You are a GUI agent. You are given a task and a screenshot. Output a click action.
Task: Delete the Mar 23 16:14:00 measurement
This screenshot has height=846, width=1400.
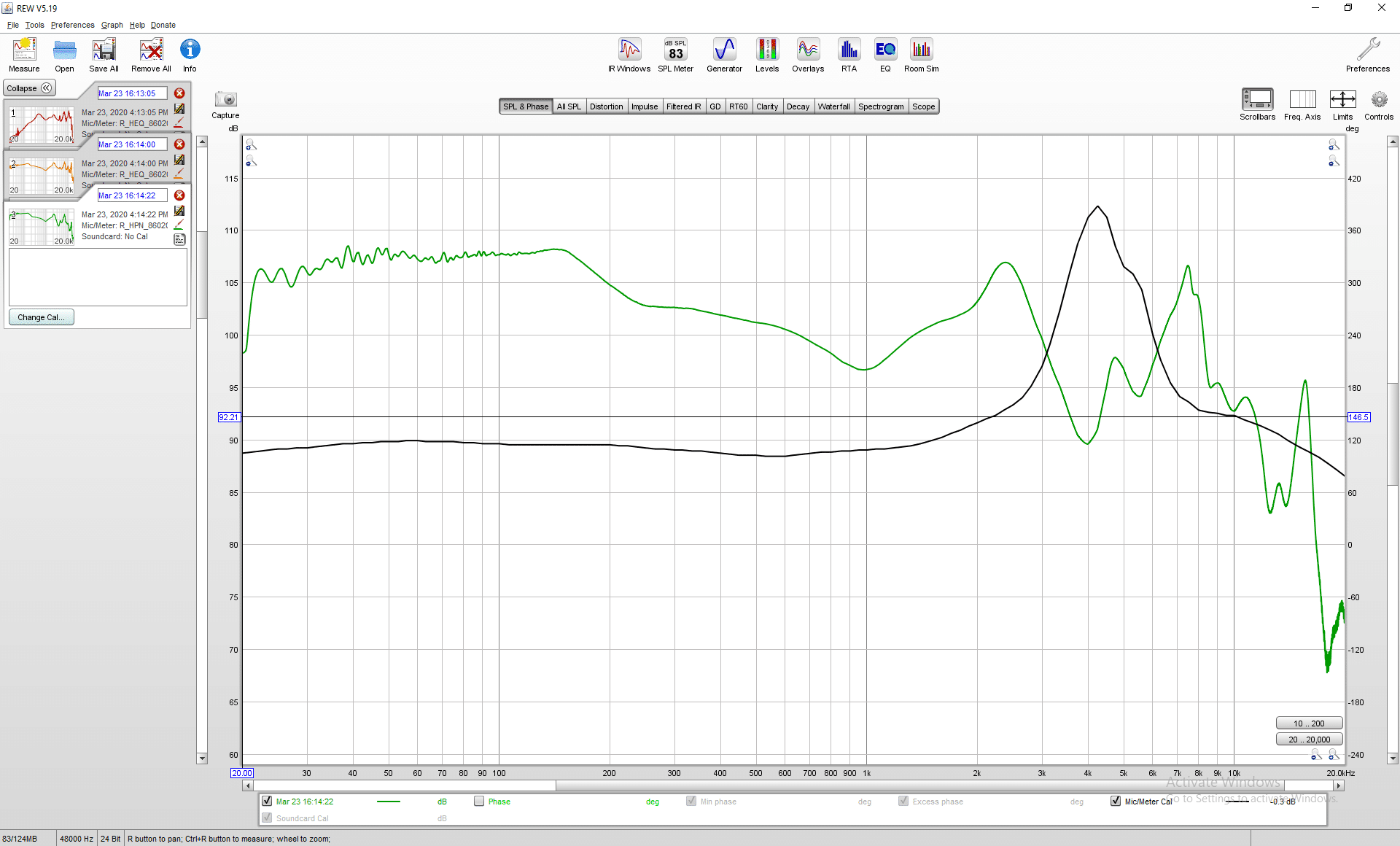(x=179, y=144)
